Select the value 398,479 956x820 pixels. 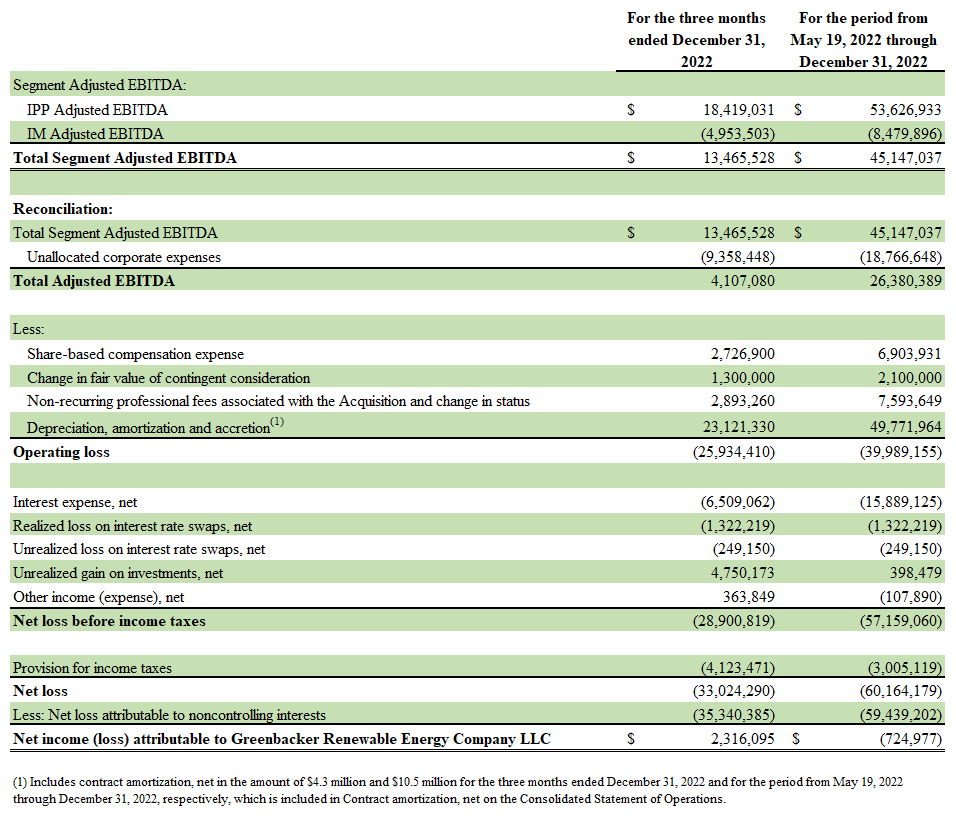pos(916,573)
